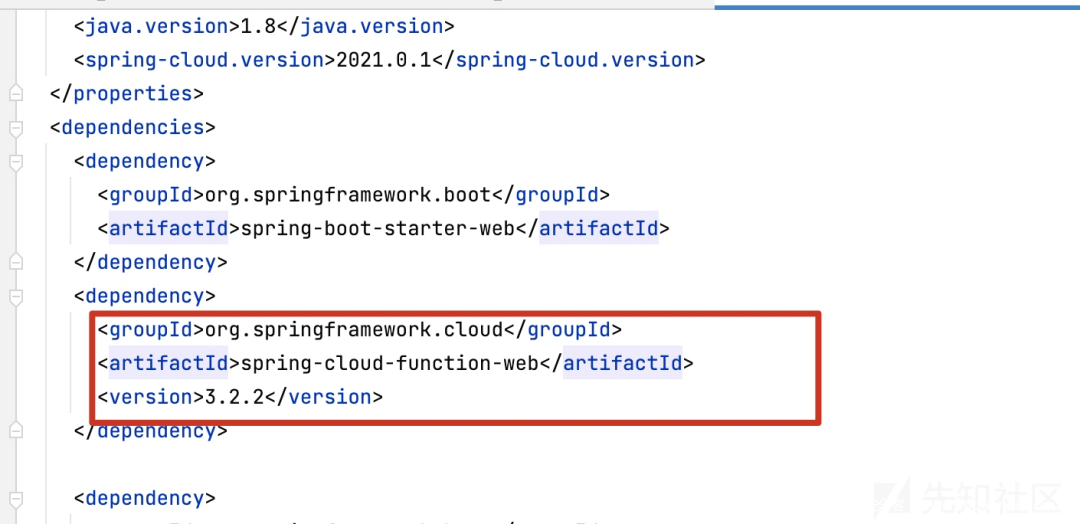
Task: Toggle fold at first closing dependency tag
Action: 14,263
